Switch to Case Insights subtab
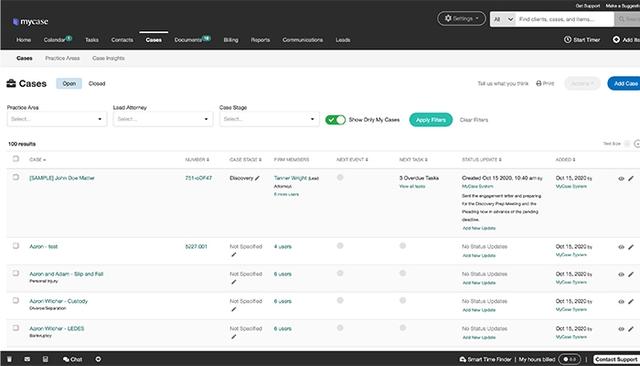This screenshot has width=640, height=366. [x=108, y=58]
